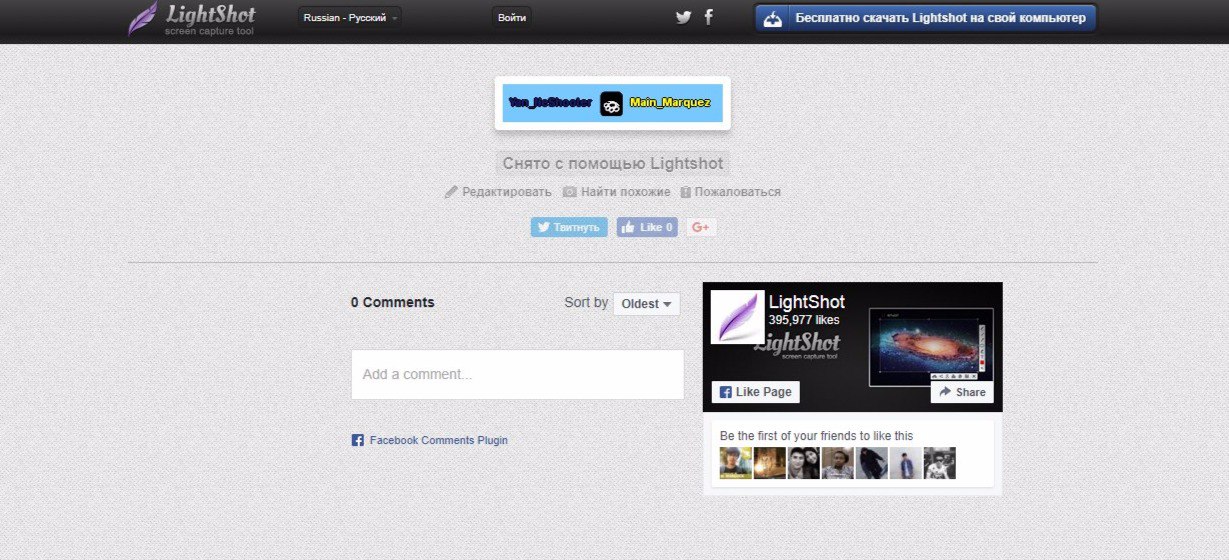Click the Facebook Like 0 button
The image size is (1229, 560).
tap(647, 227)
